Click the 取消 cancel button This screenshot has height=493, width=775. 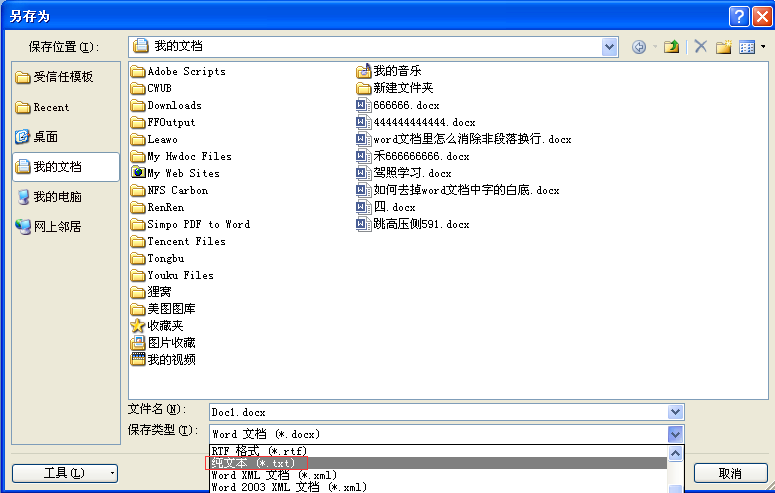click(x=730, y=473)
